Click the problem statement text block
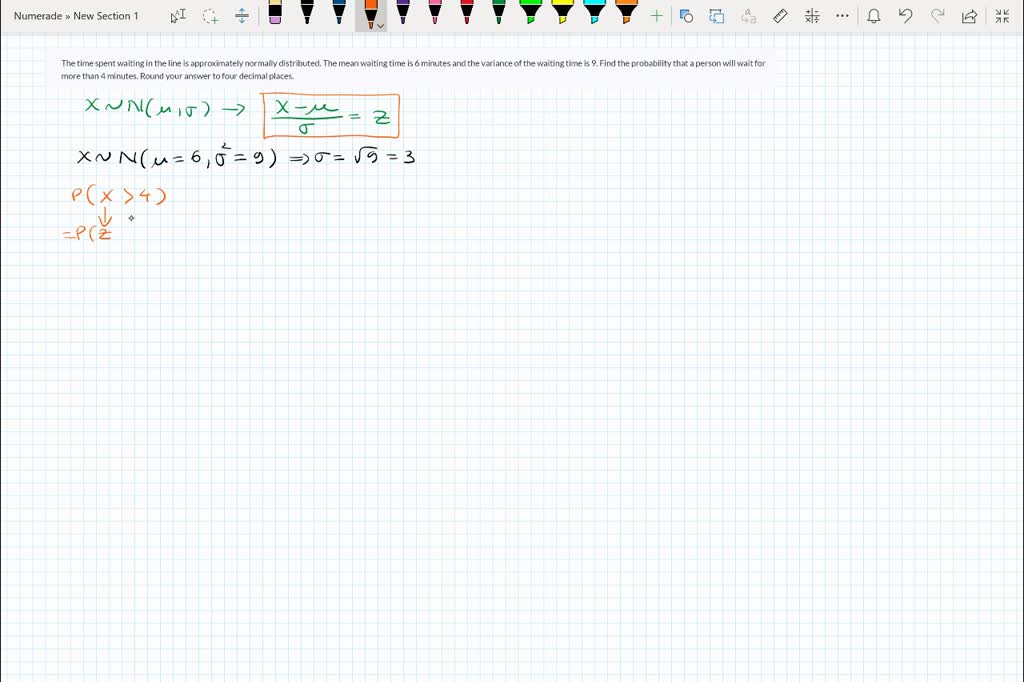 (413, 69)
